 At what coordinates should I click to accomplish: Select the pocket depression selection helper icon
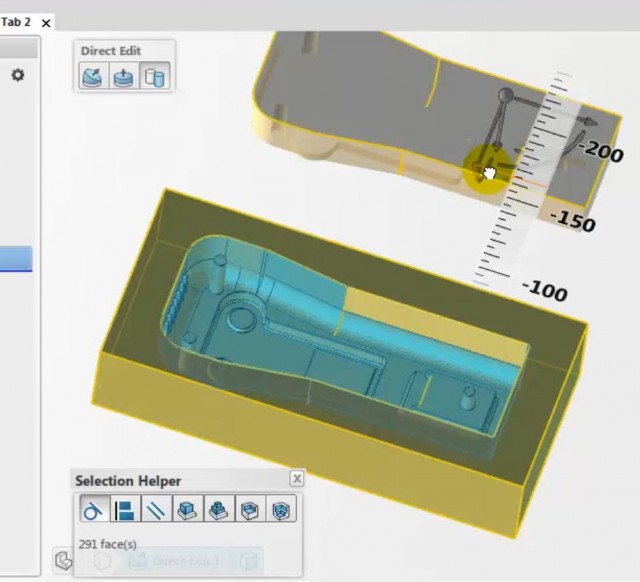[250, 508]
